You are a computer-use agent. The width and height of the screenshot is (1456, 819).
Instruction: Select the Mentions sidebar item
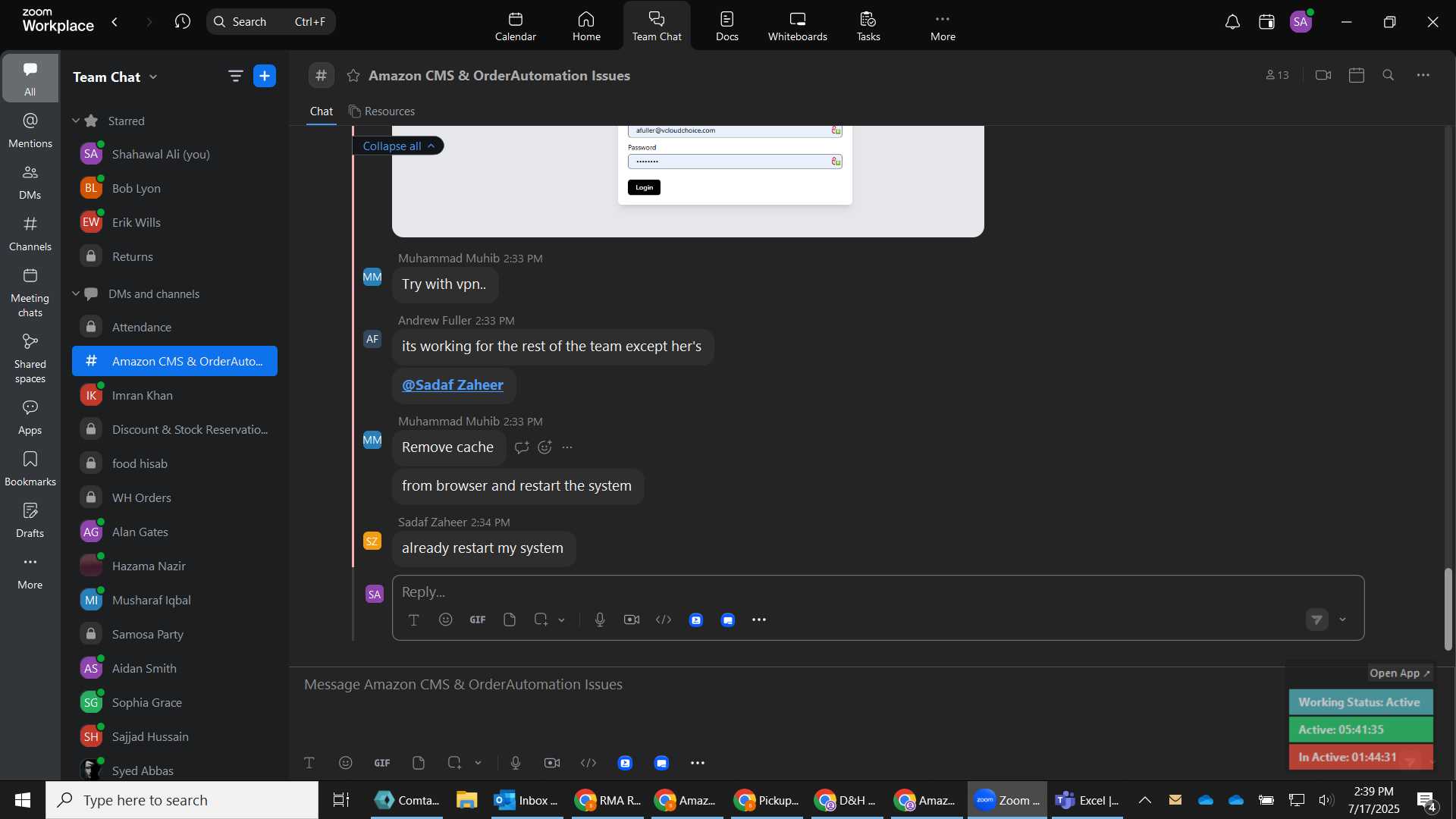pyautogui.click(x=30, y=130)
